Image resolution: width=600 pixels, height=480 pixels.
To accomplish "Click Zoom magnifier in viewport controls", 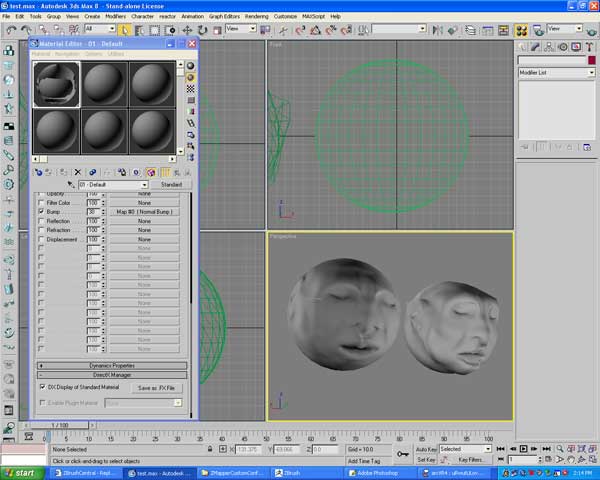I will 560,449.
